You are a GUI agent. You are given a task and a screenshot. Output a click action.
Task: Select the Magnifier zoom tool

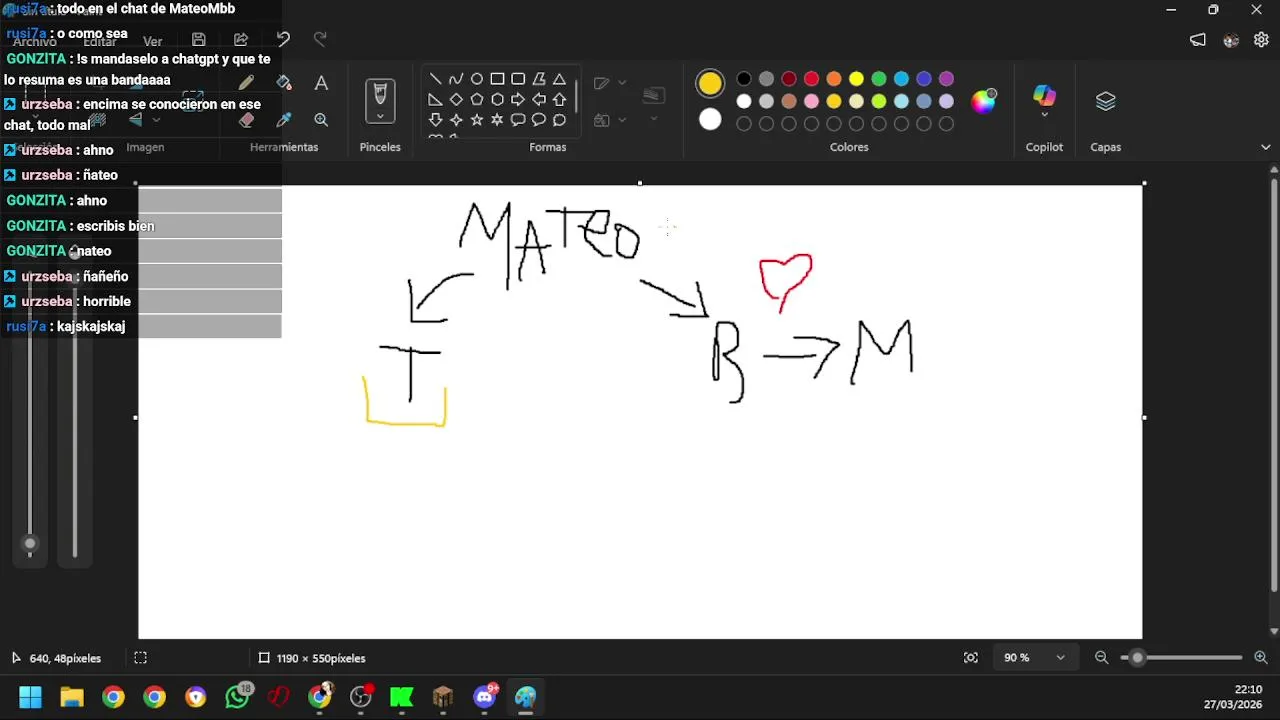[x=321, y=120]
